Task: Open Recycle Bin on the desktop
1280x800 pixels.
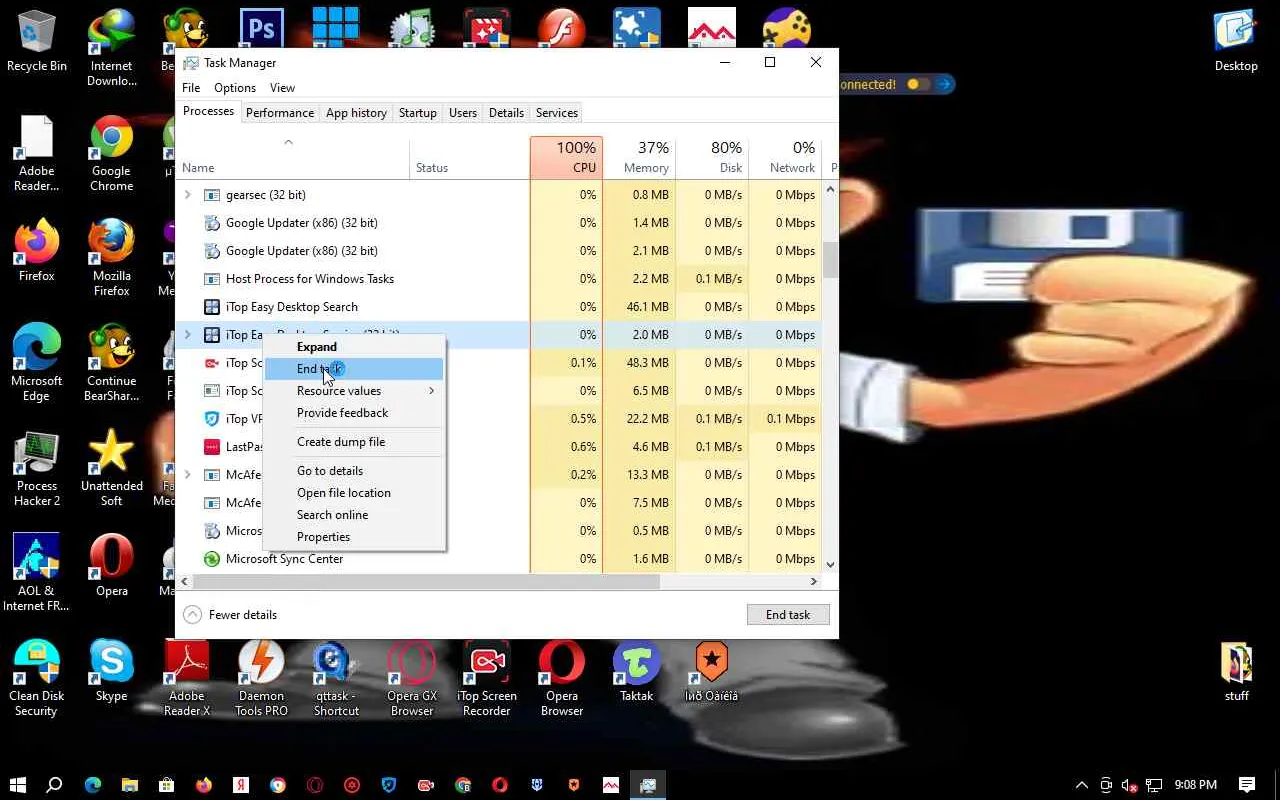Action: tap(37, 42)
